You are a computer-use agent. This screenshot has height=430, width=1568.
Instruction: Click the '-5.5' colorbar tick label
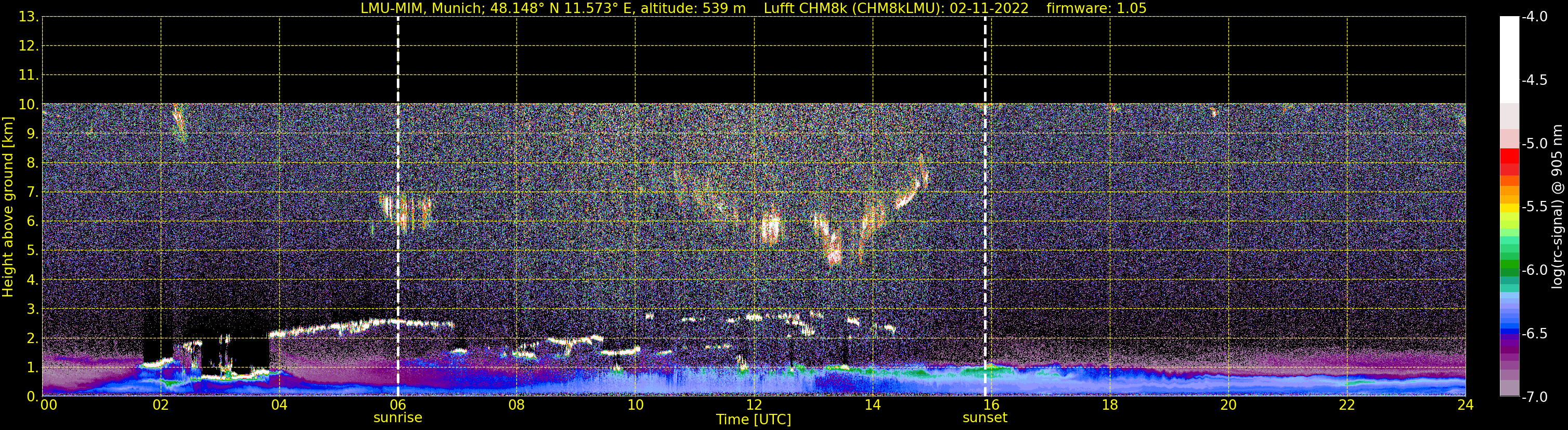pos(1534,207)
